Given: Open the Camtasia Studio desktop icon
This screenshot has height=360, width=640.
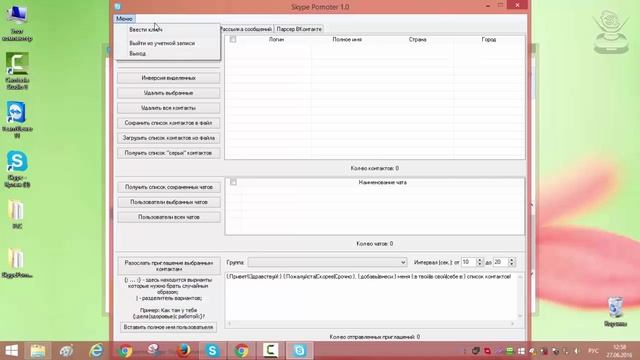Looking at the screenshot, I should click(x=17, y=71).
